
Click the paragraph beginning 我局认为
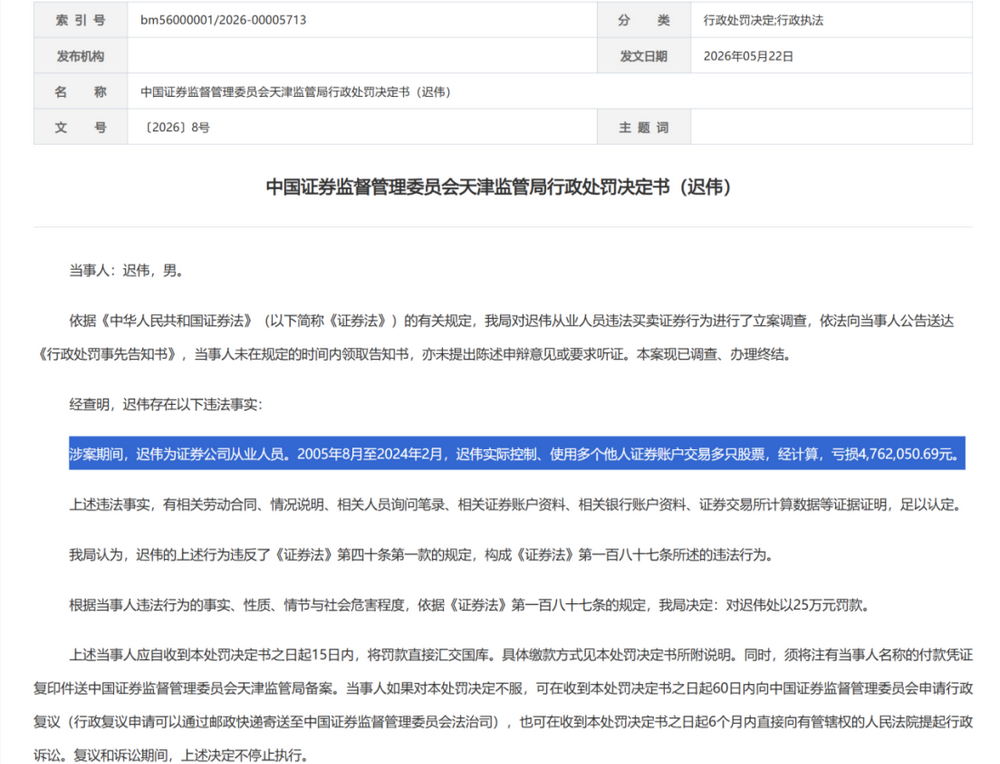(424, 555)
